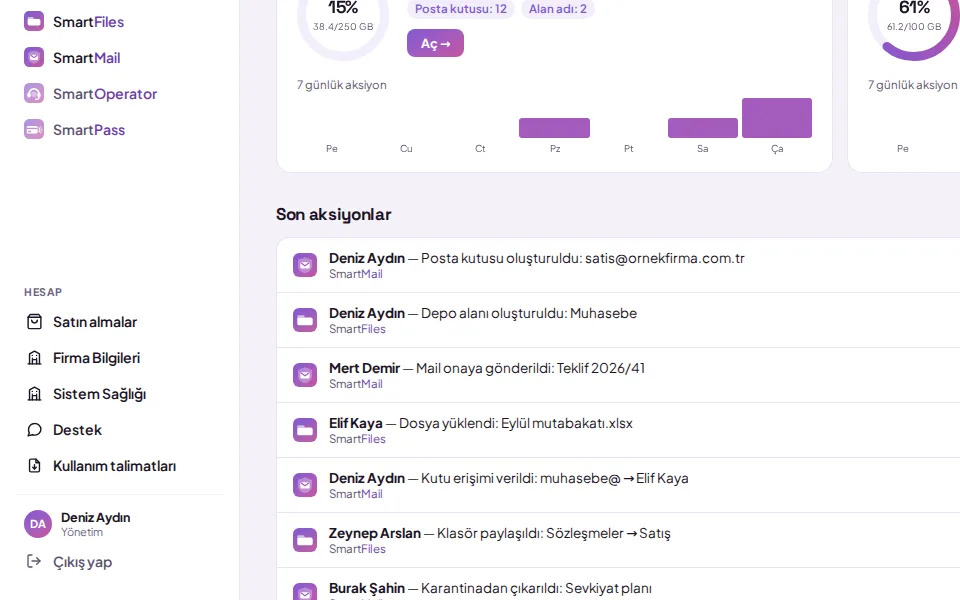This screenshot has width=960, height=600.
Task: Click the '38.4/250 GB' storage value
Action: point(343,27)
